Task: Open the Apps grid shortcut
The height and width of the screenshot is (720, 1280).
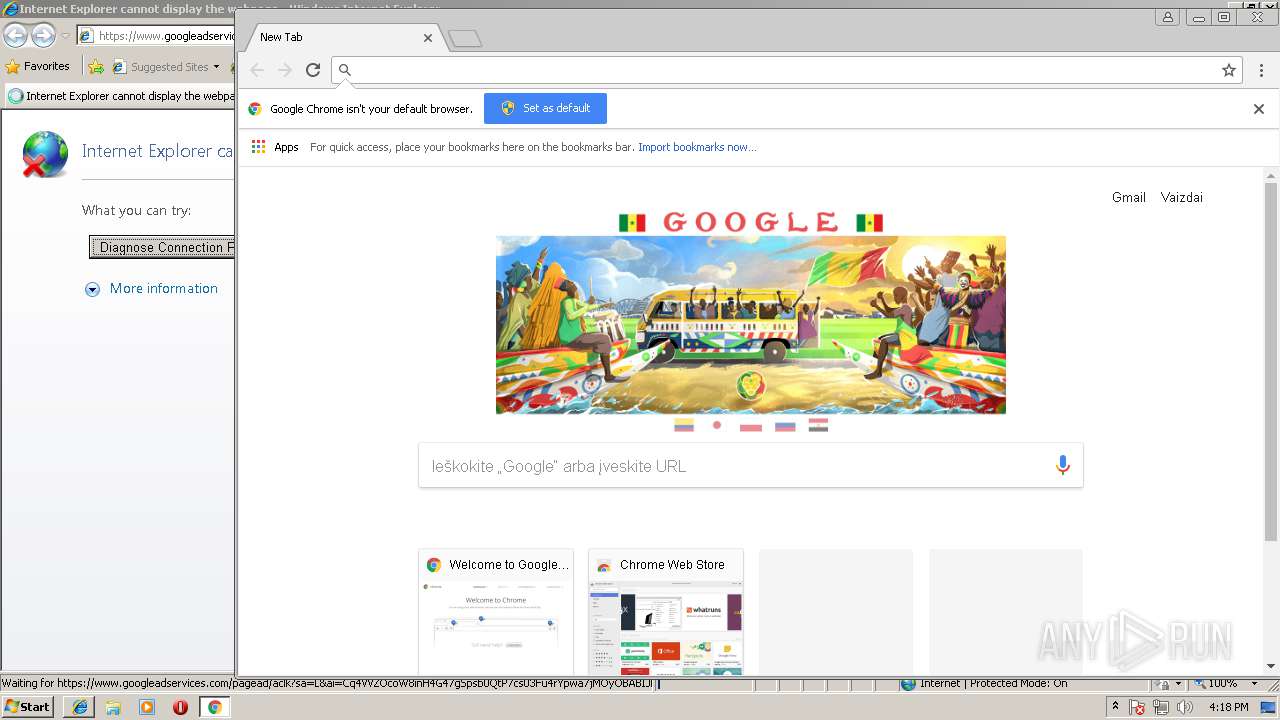Action: click(x=275, y=147)
